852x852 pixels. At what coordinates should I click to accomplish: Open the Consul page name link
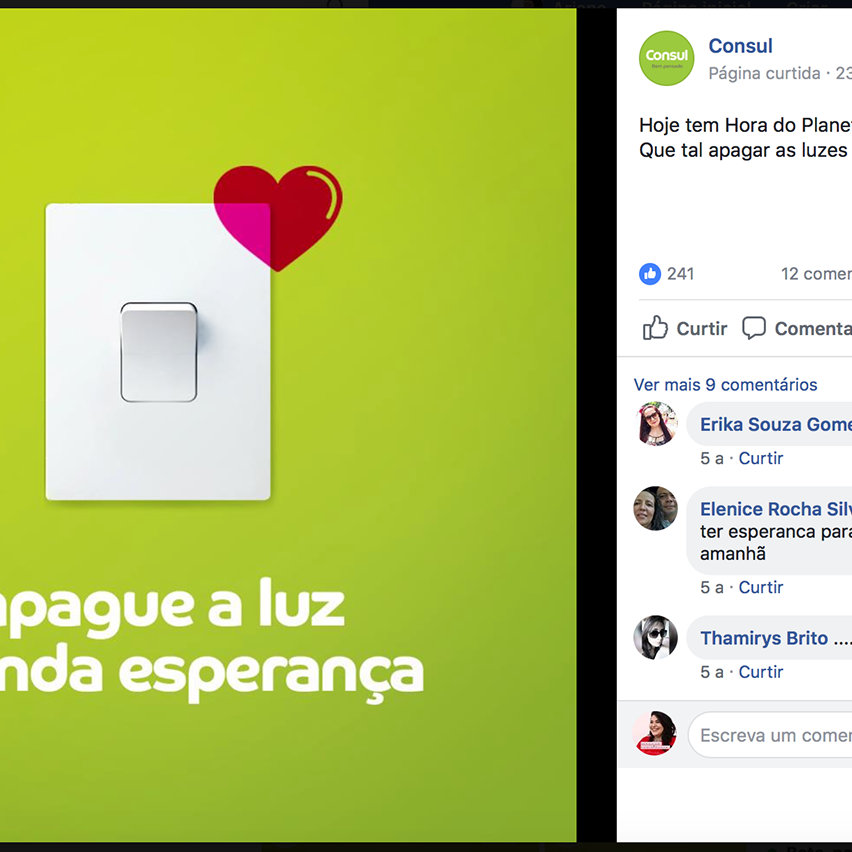[x=740, y=46]
